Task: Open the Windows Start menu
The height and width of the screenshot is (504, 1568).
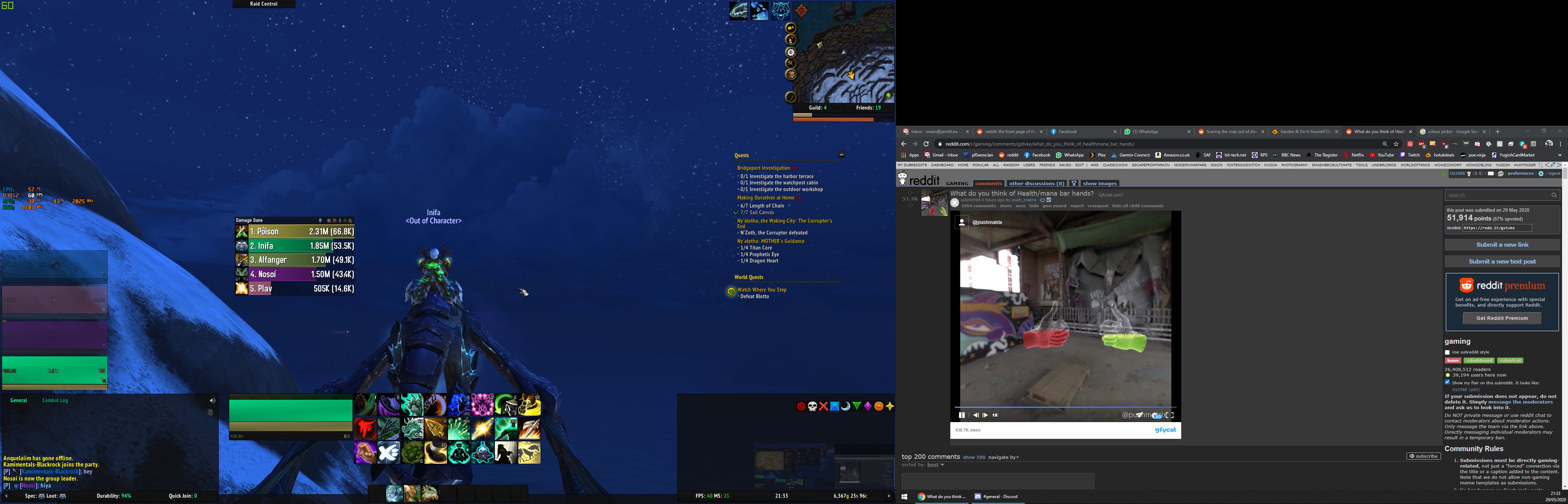Action: tap(904, 496)
